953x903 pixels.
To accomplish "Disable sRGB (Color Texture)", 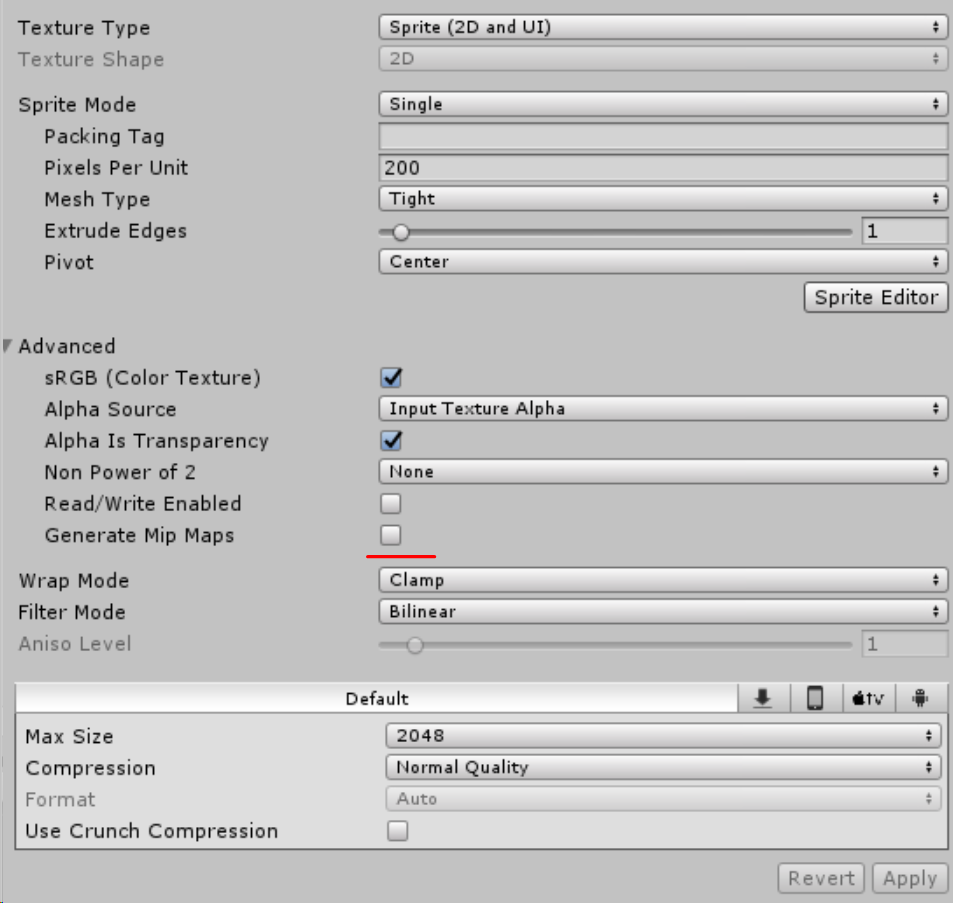I will [x=390, y=377].
